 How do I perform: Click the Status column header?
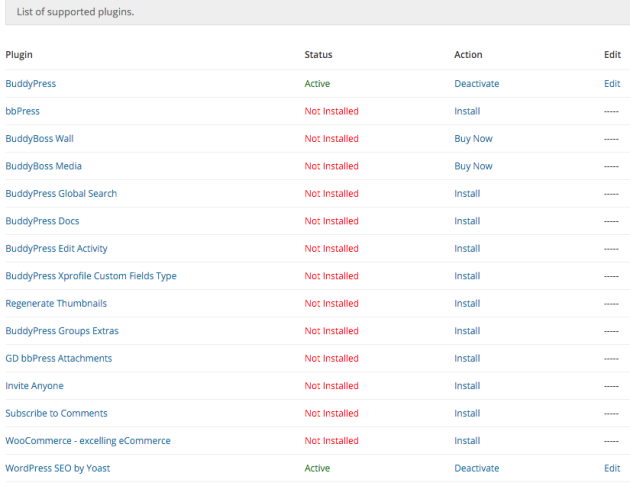click(318, 55)
